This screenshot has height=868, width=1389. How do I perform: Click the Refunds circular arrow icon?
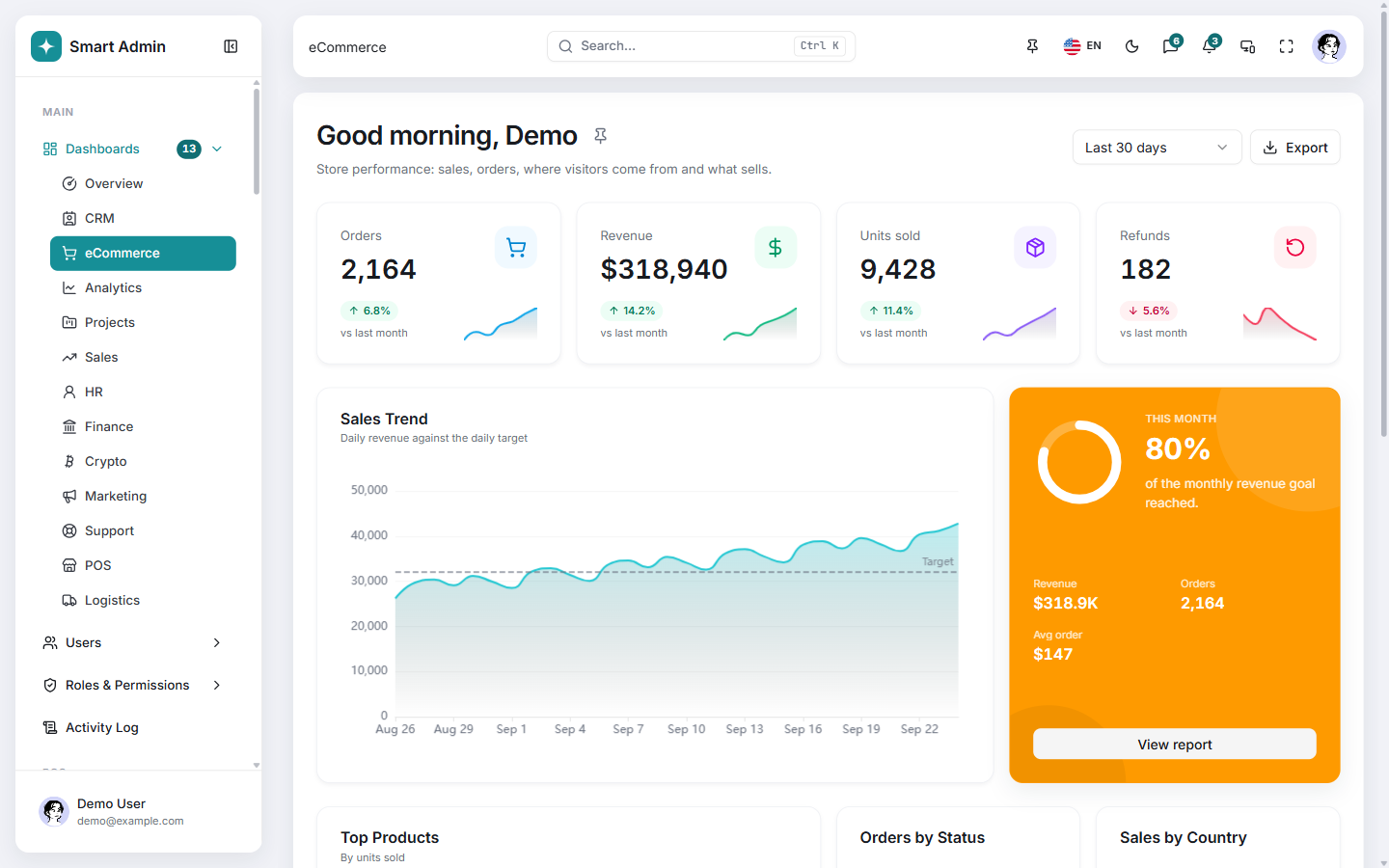coord(1295,248)
